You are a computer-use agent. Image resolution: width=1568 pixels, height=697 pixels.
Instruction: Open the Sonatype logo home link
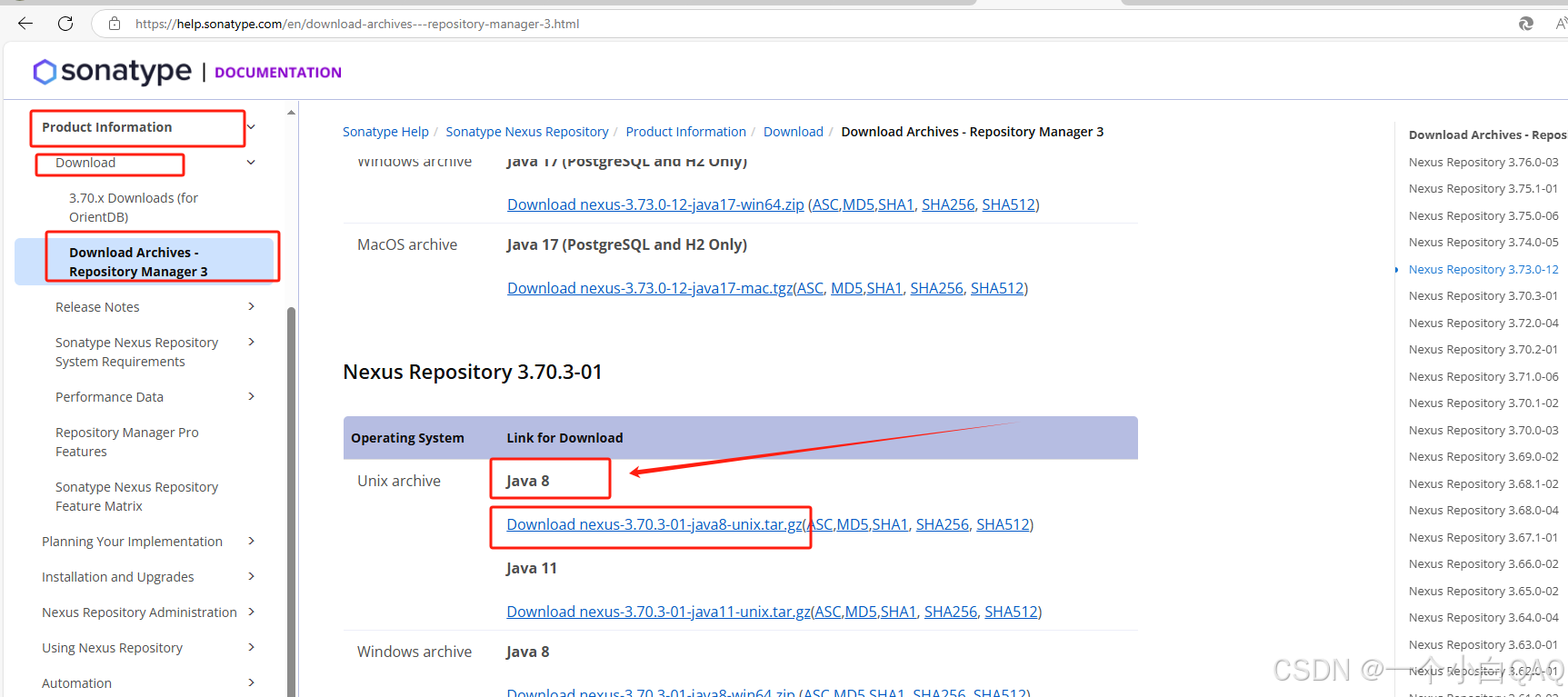click(113, 71)
